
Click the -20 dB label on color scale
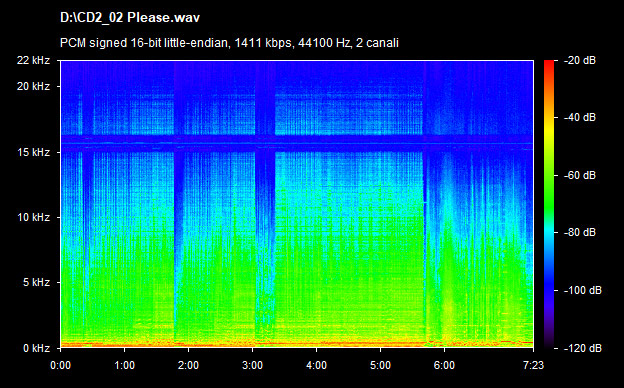(x=580, y=60)
